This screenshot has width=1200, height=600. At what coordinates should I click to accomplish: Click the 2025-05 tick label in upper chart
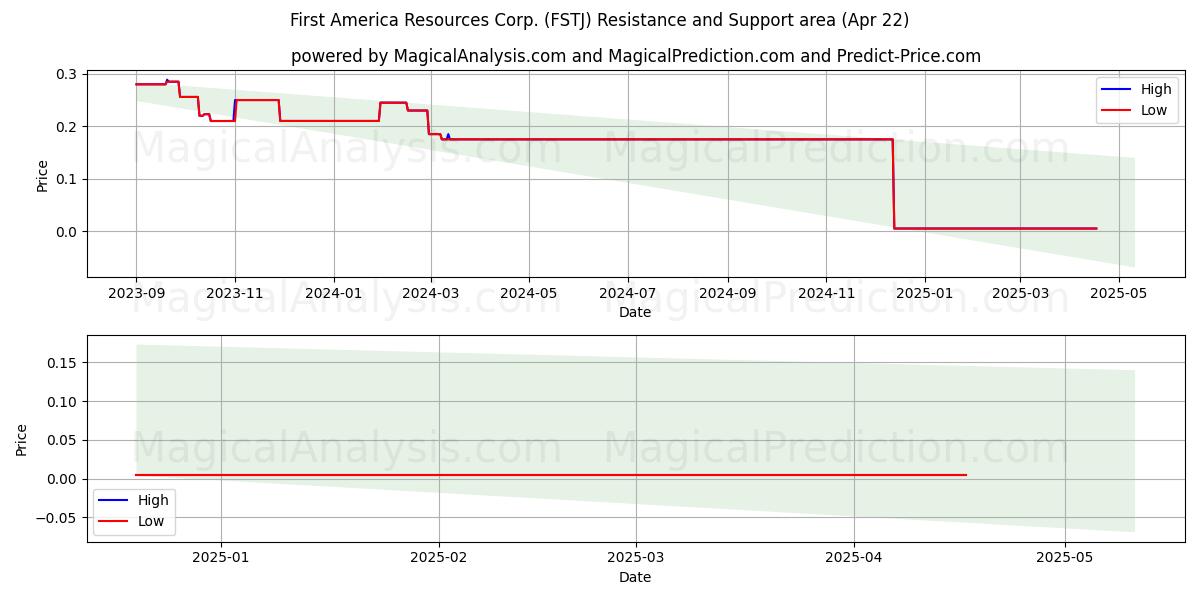coord(1117,293)
